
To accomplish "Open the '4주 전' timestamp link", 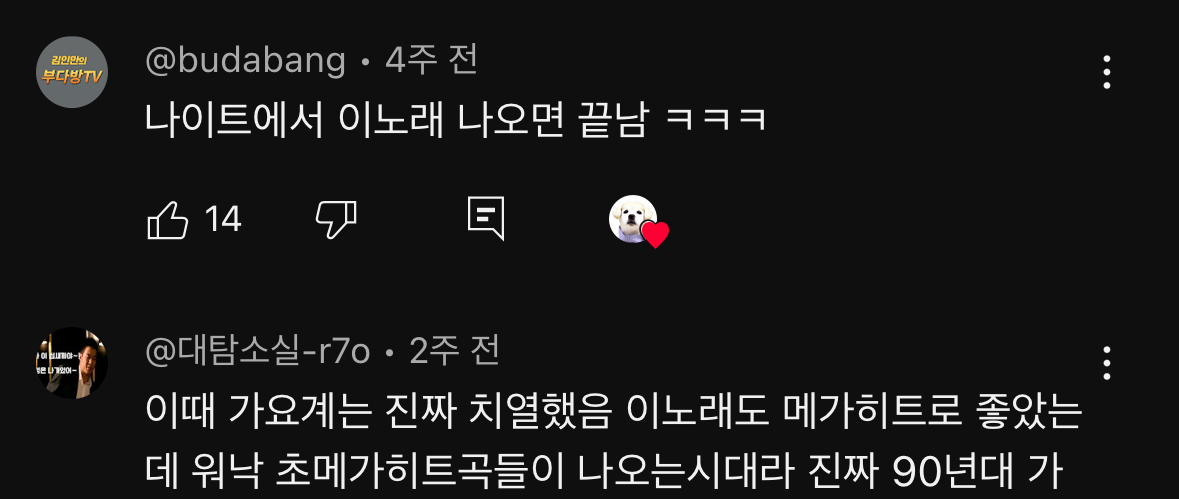I will pos(432,60).
